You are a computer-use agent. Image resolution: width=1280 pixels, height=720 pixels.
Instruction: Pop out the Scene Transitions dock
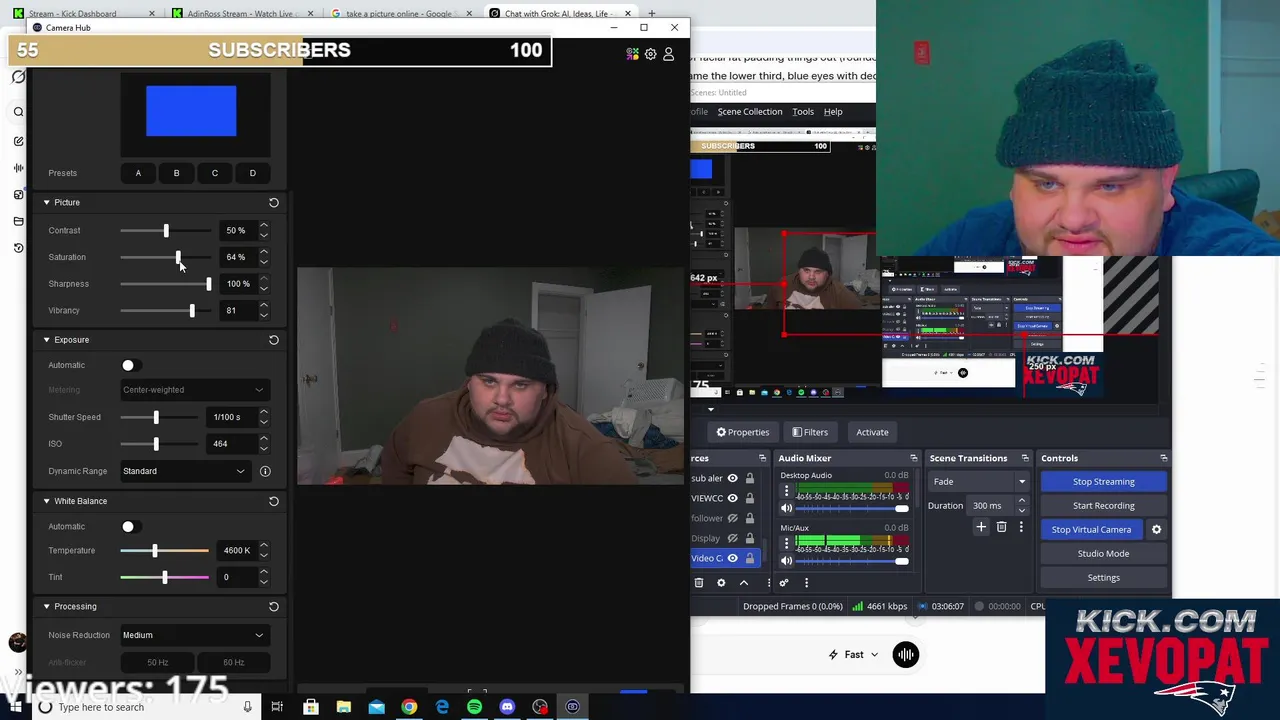(x=1024, y=458)
